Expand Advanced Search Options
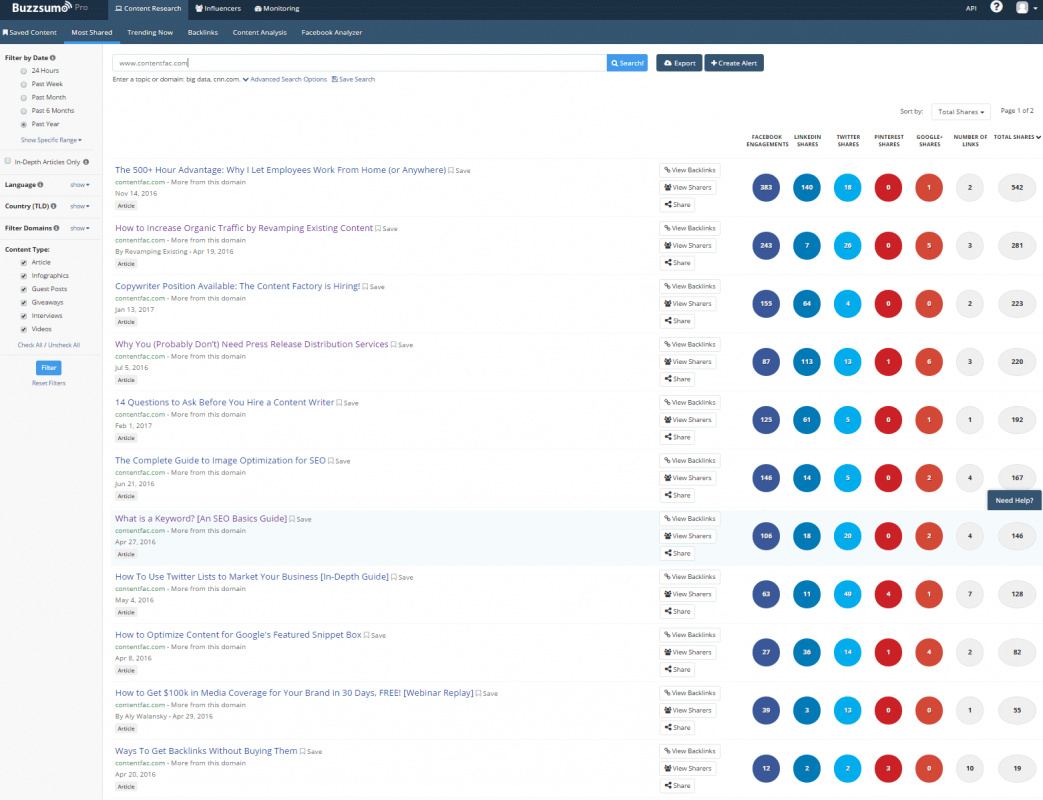The image size is (1043, 800). pos(285,79)
